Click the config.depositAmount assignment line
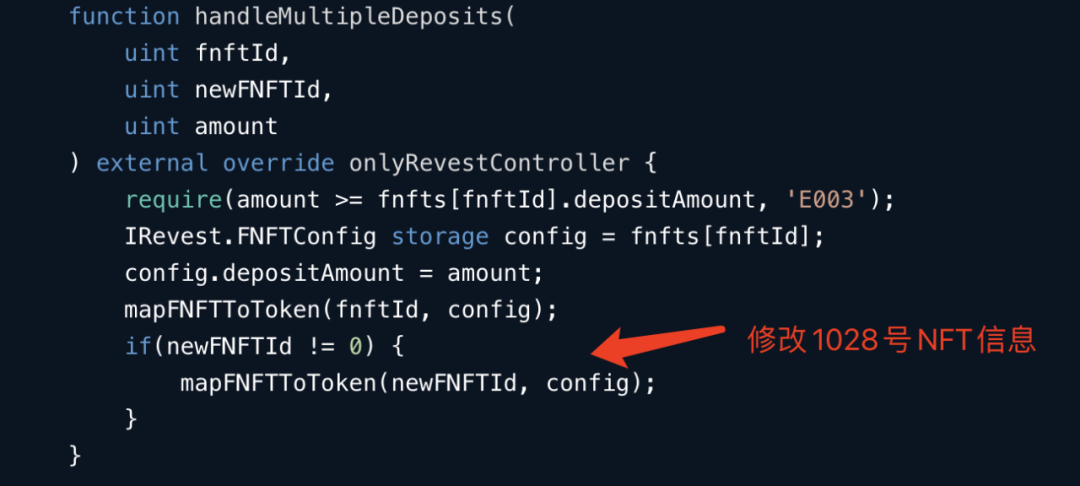This screenshot has width=1080, height=486. [334, 274]
